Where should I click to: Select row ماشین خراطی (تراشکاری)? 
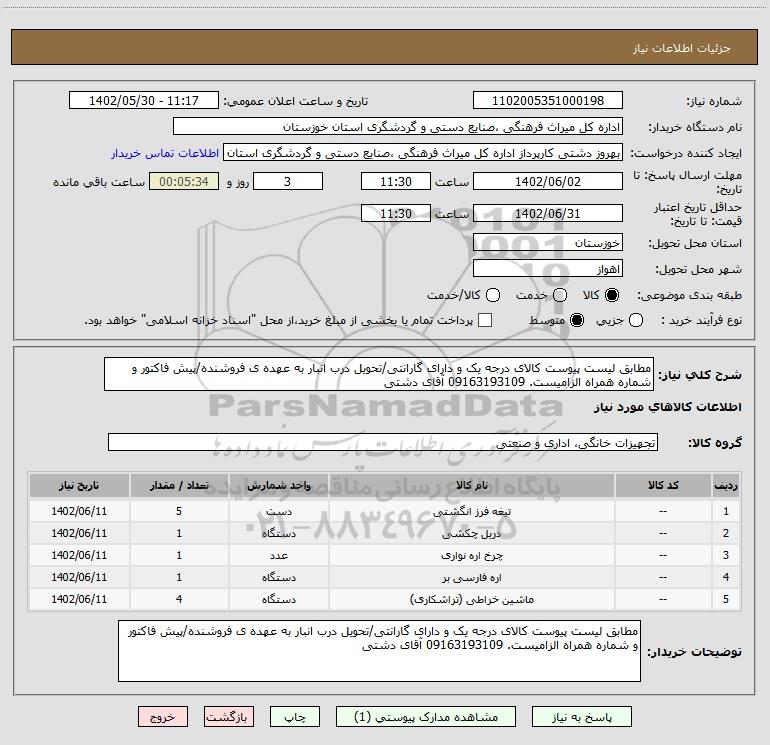coord(385,599)
